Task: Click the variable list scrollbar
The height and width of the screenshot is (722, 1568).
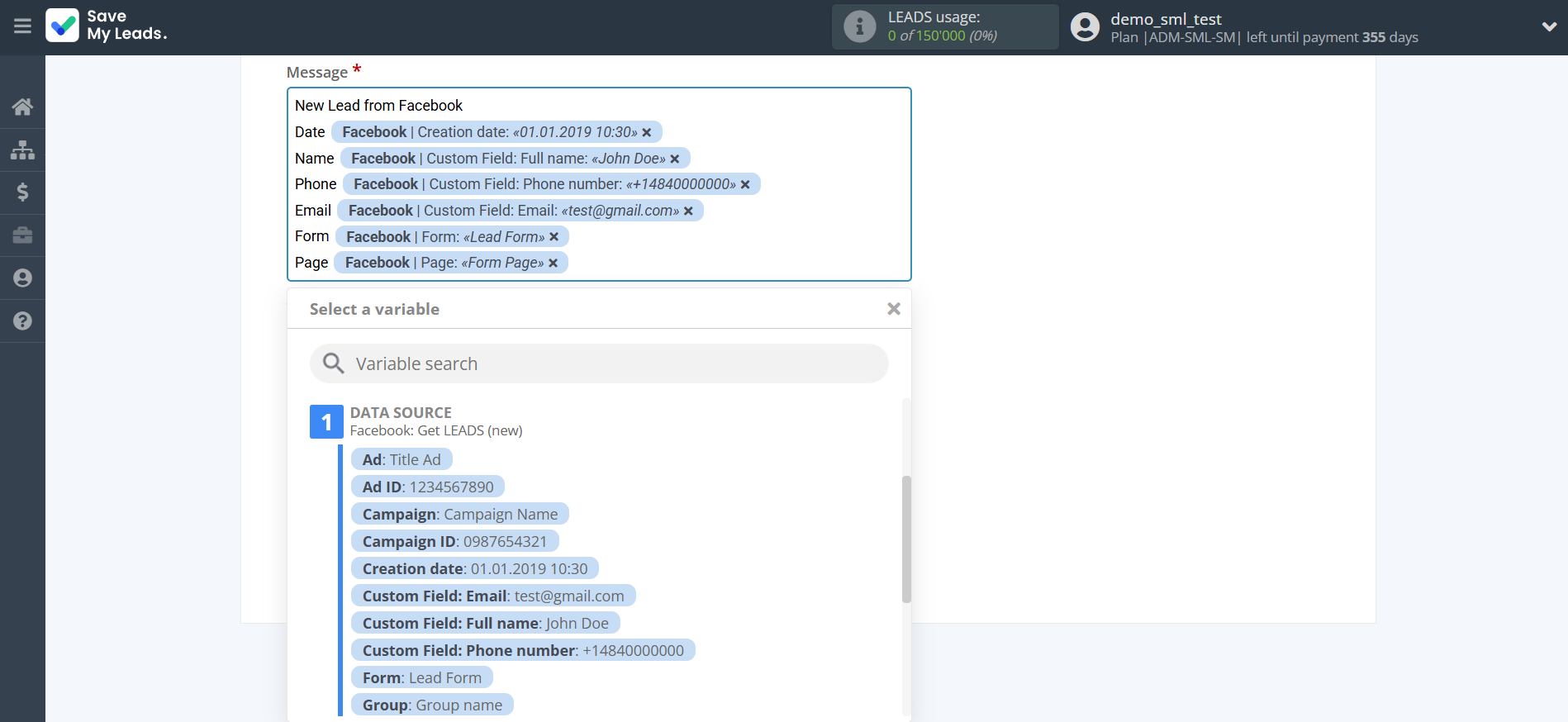Action: coord(906,539)
